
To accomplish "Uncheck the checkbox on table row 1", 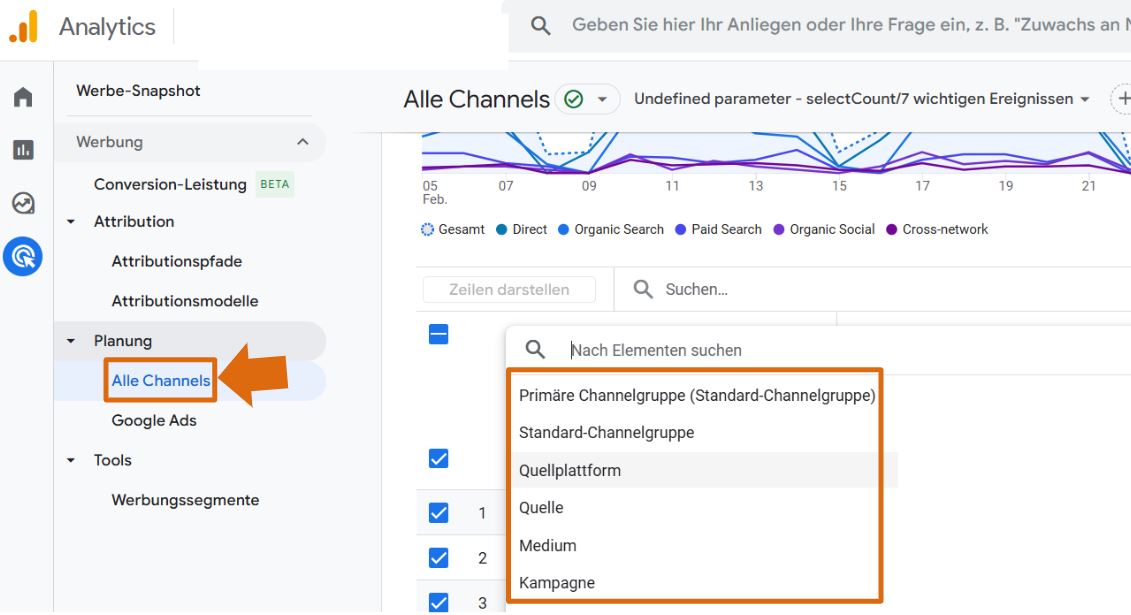I will pos(440,512).
